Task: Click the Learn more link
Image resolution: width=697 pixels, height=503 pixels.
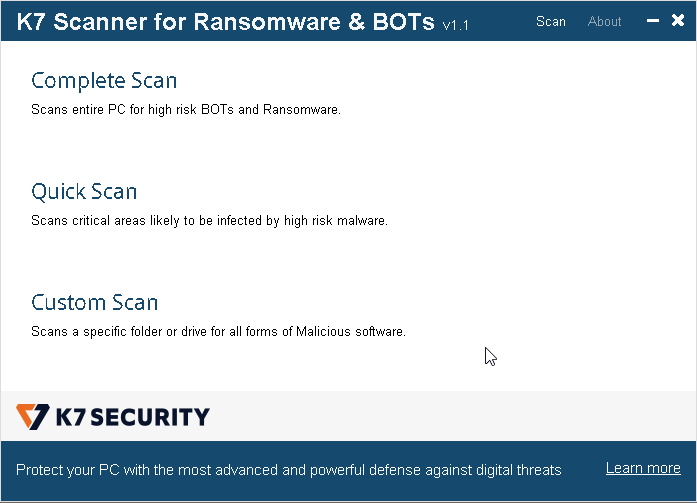Action: pos(643,468)
